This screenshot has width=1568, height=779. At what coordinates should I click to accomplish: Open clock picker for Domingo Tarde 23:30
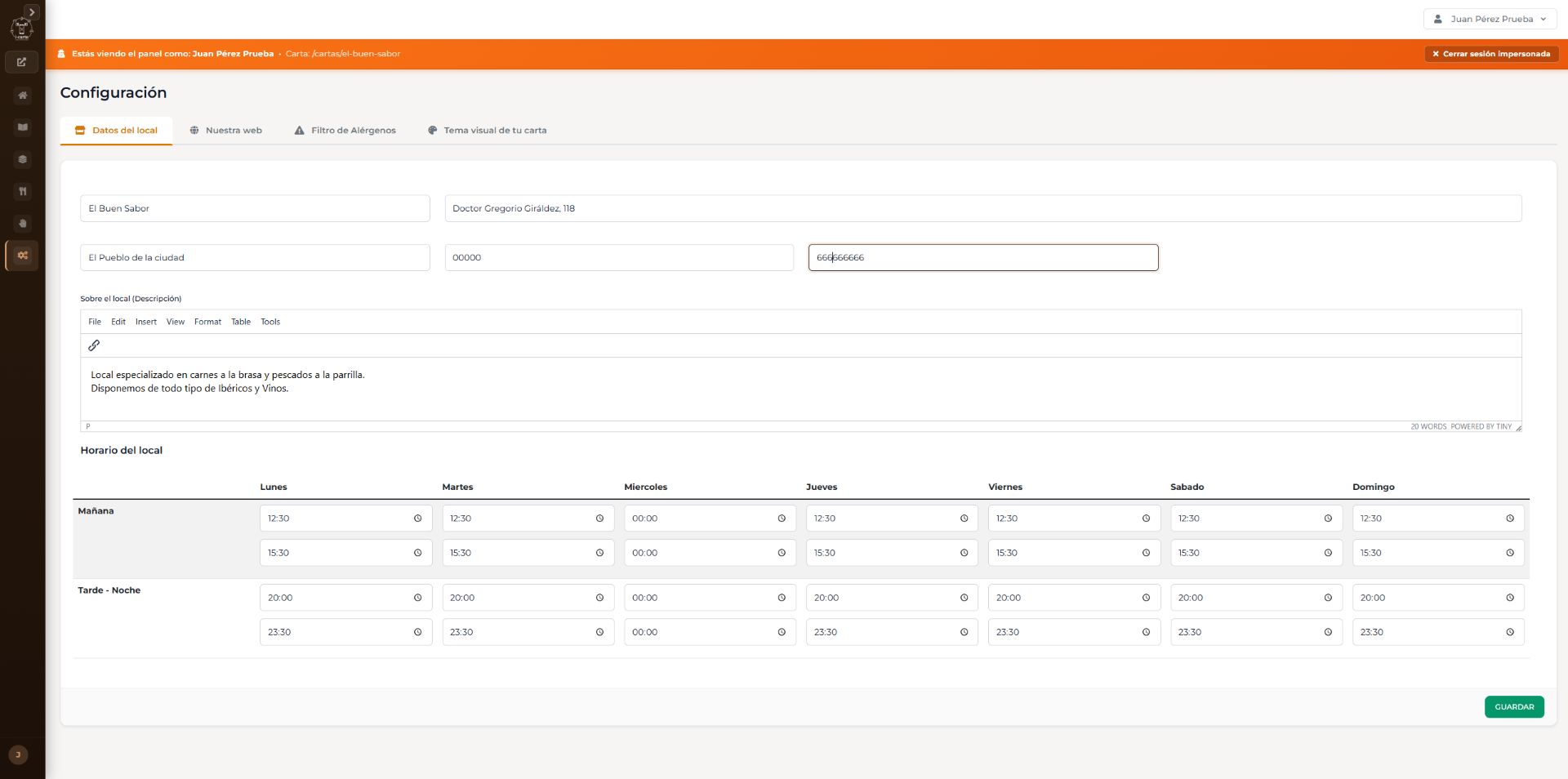click(x=1510, y=632)
